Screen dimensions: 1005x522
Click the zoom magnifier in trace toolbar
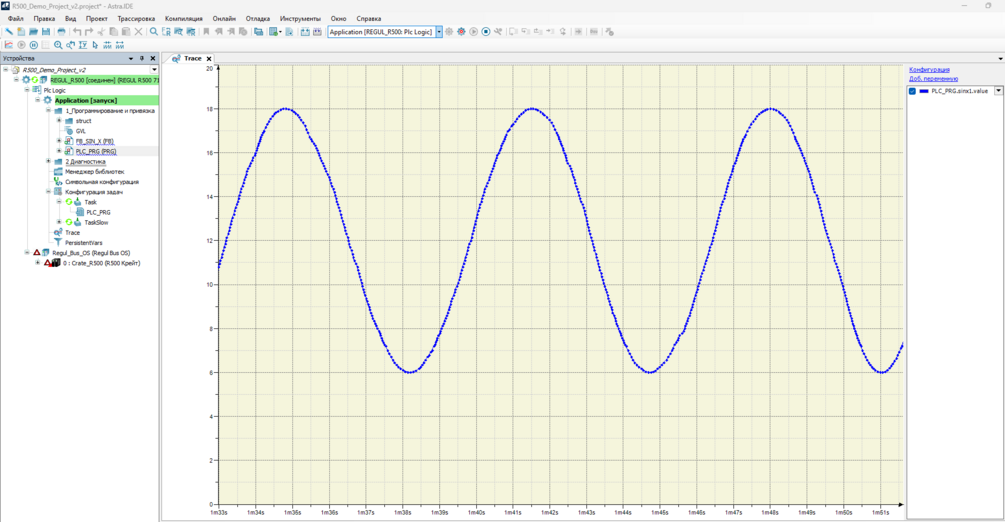click(x=58, y=45)
